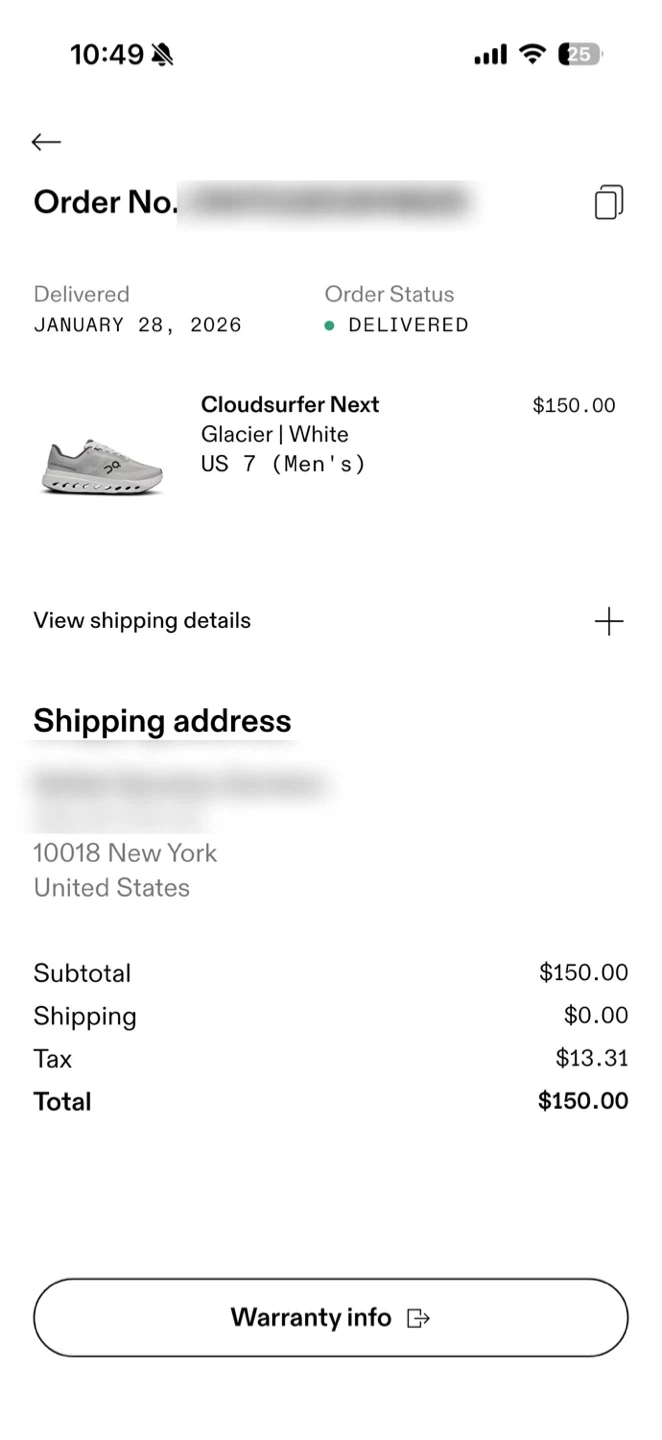Tap the silent mode bell icon

point(162,55)
